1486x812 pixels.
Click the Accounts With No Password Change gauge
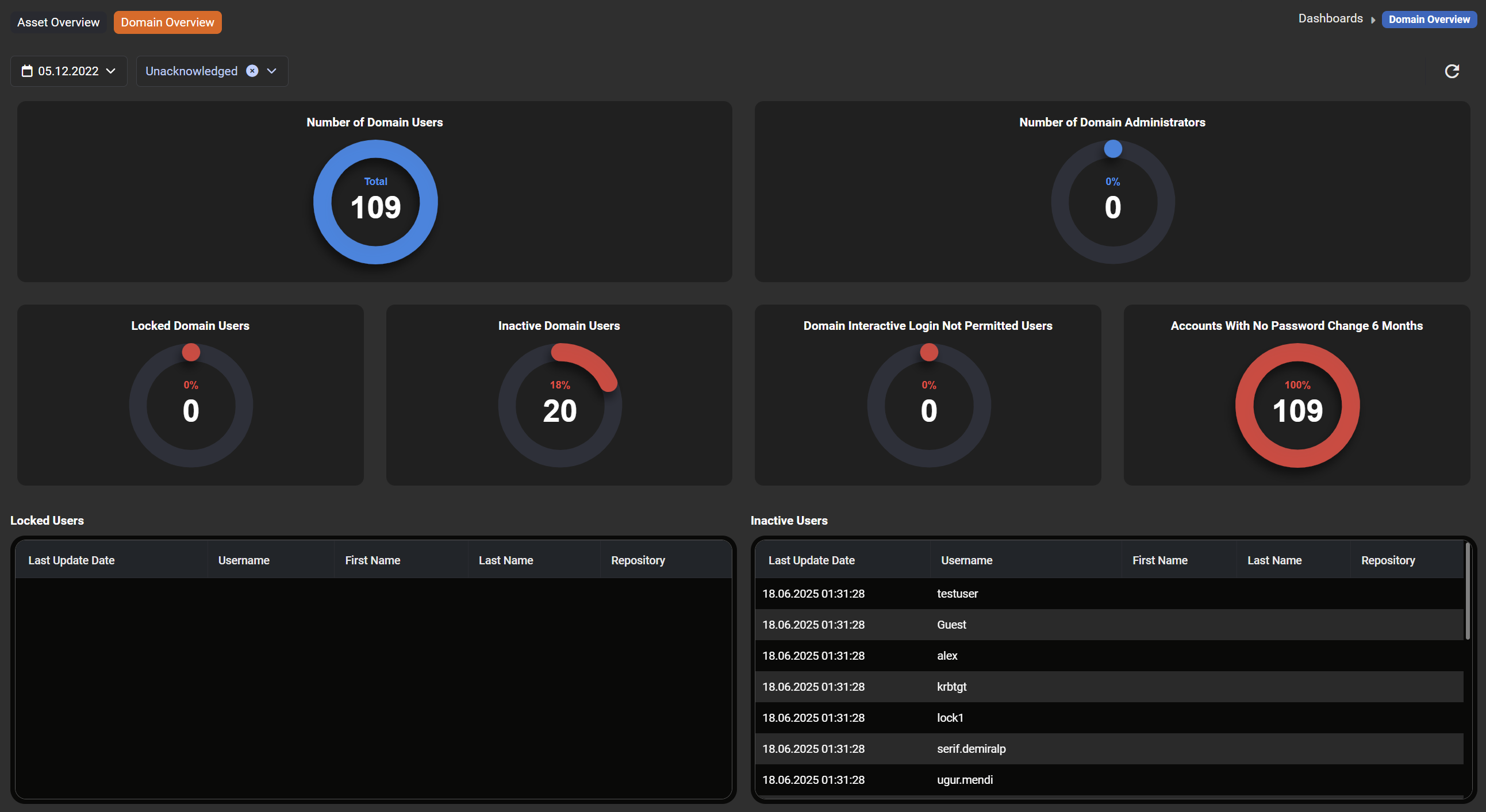(1297, 405)
